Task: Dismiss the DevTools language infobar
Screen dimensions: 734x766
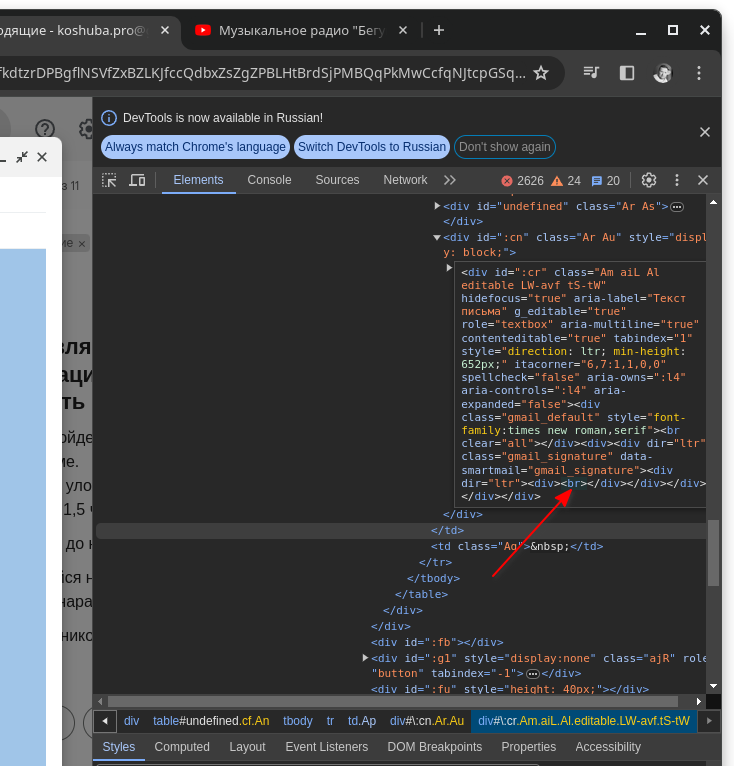Action: click(705, 132)
